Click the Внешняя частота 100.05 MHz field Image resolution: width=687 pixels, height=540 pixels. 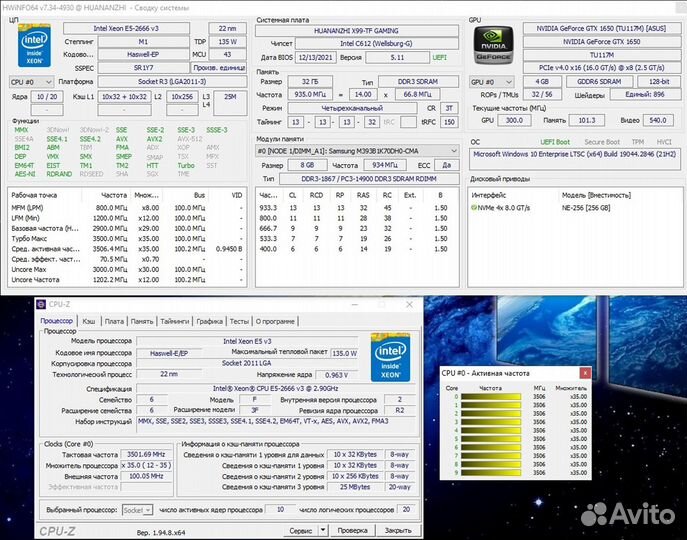pyautogui.click(x=146, y=476)
